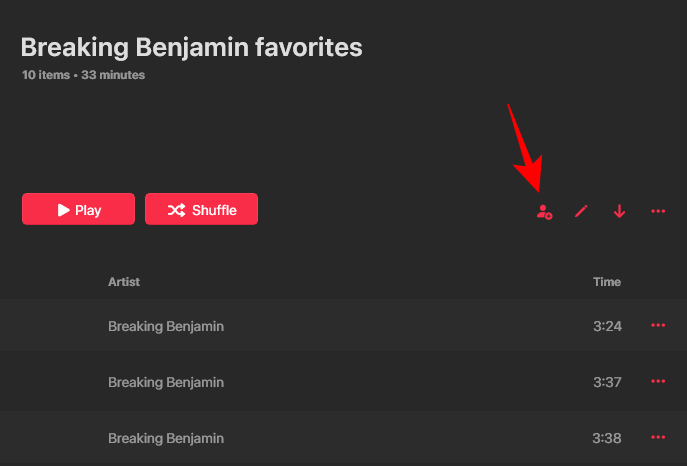The height and width of the screenshot is (466, 687).
Task: Open Breaking Benjamin artist in the 3:37 row
Action: tap(166, 382)
